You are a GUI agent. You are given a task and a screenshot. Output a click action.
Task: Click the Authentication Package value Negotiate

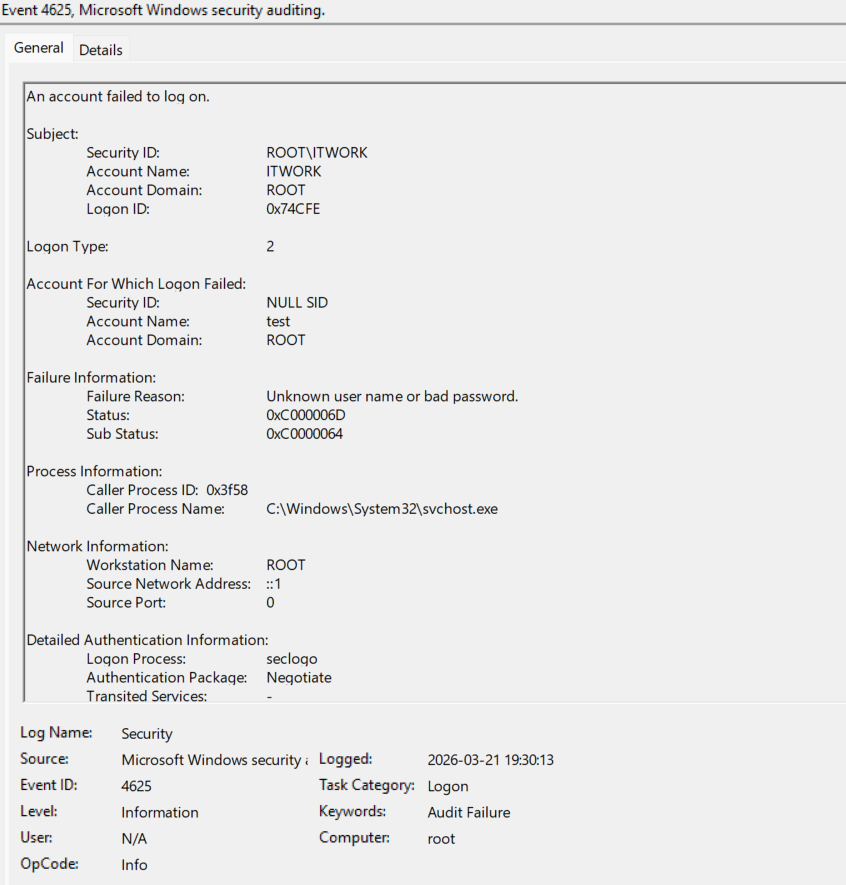click(x=298, y=678)
